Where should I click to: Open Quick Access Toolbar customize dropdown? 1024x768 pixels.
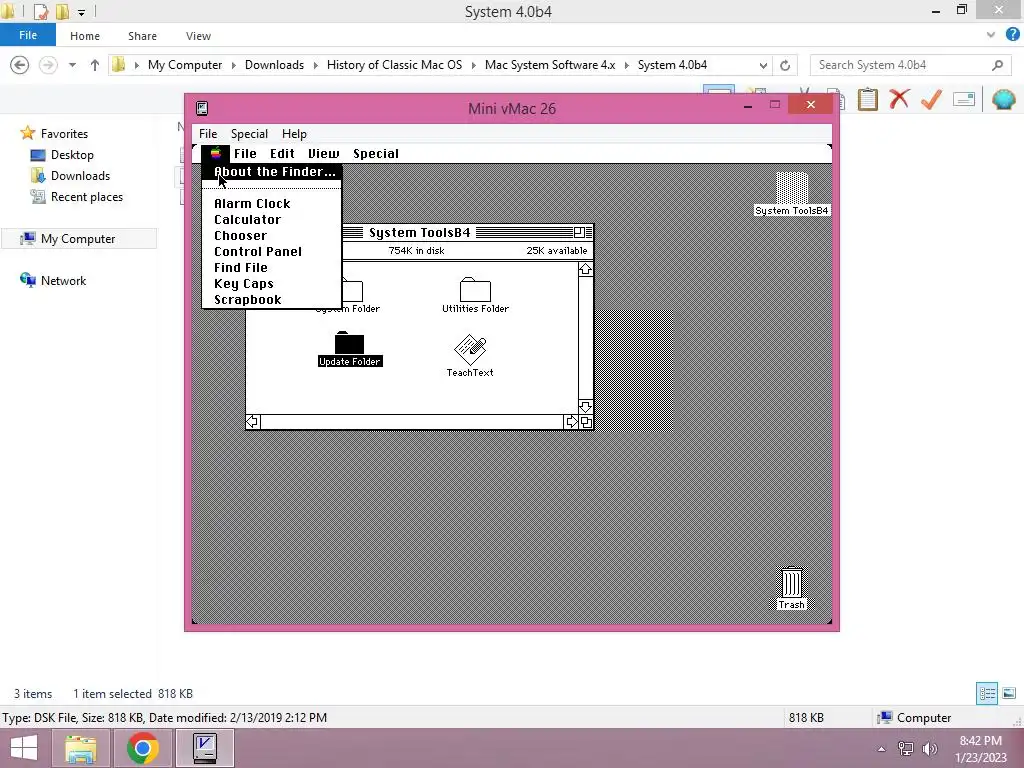pyautogui.click(x=82, y=12)
